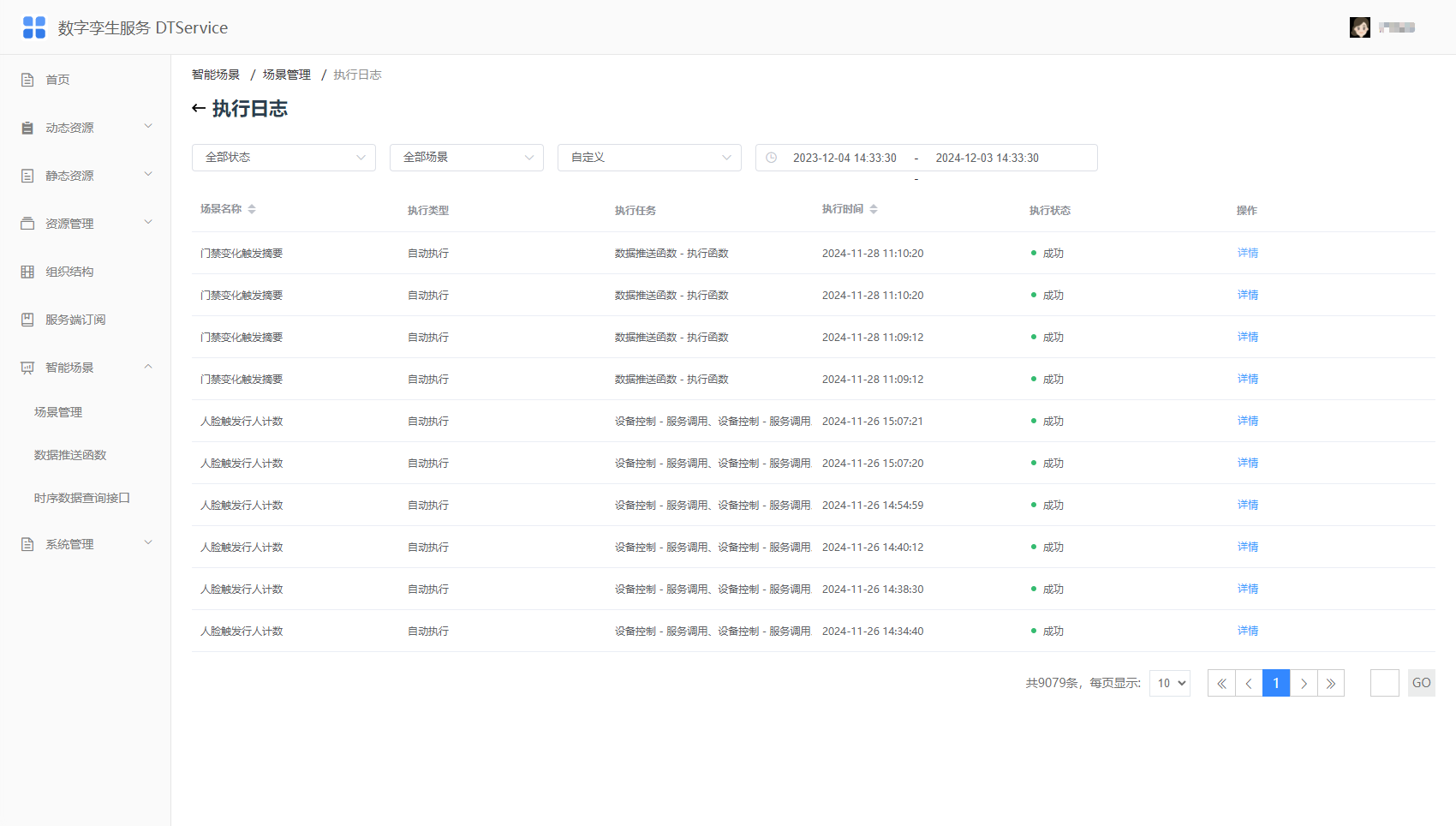Select page 1 in pagination
The height and width of the screenshot is (826, 1456).
click(x=1276, y=683)
